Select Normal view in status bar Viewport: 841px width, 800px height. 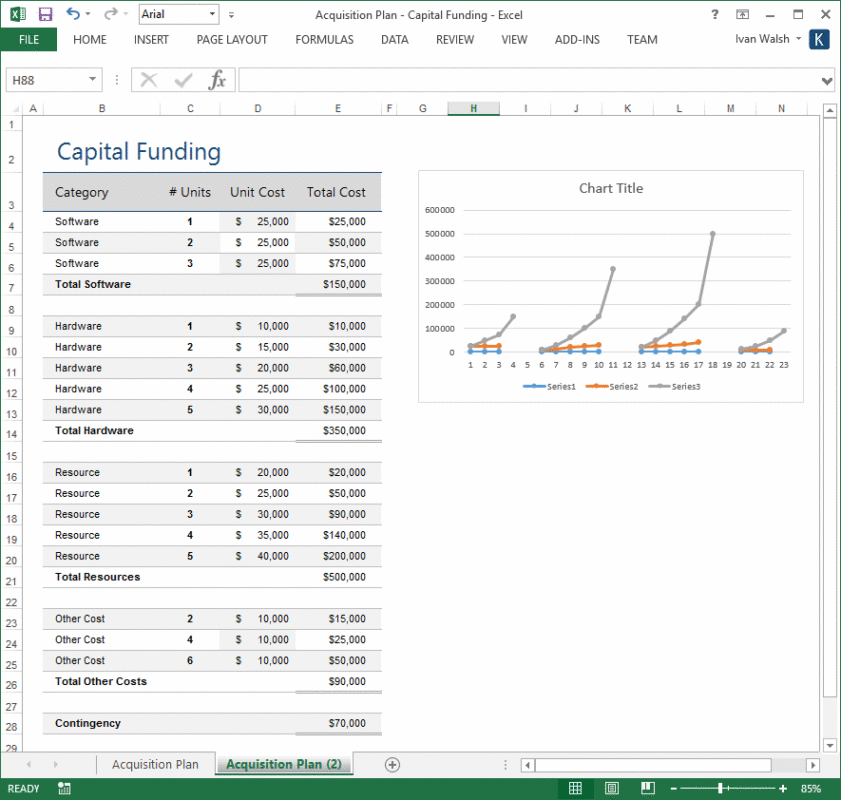click(575, 787)
